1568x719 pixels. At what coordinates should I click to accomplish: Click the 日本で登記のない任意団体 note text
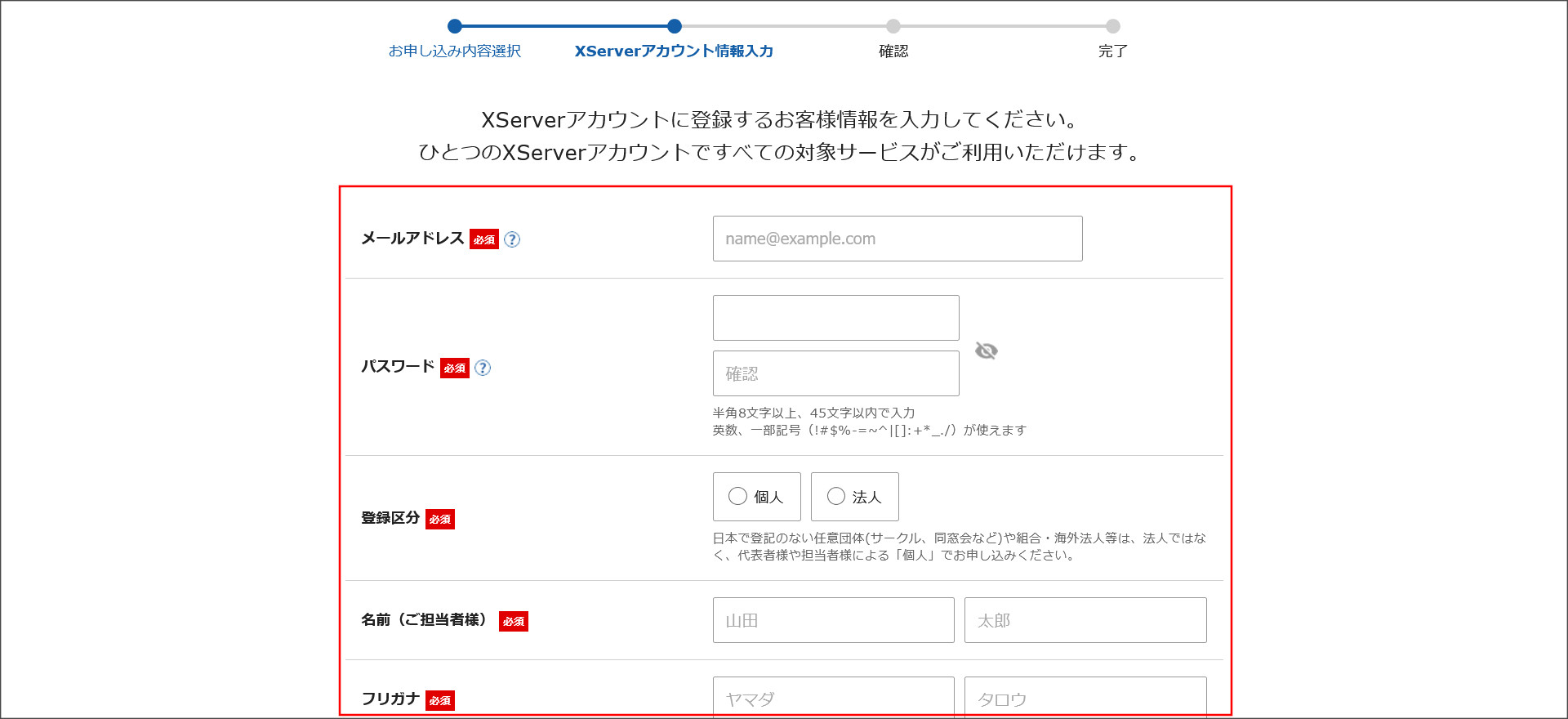point(959,547)
